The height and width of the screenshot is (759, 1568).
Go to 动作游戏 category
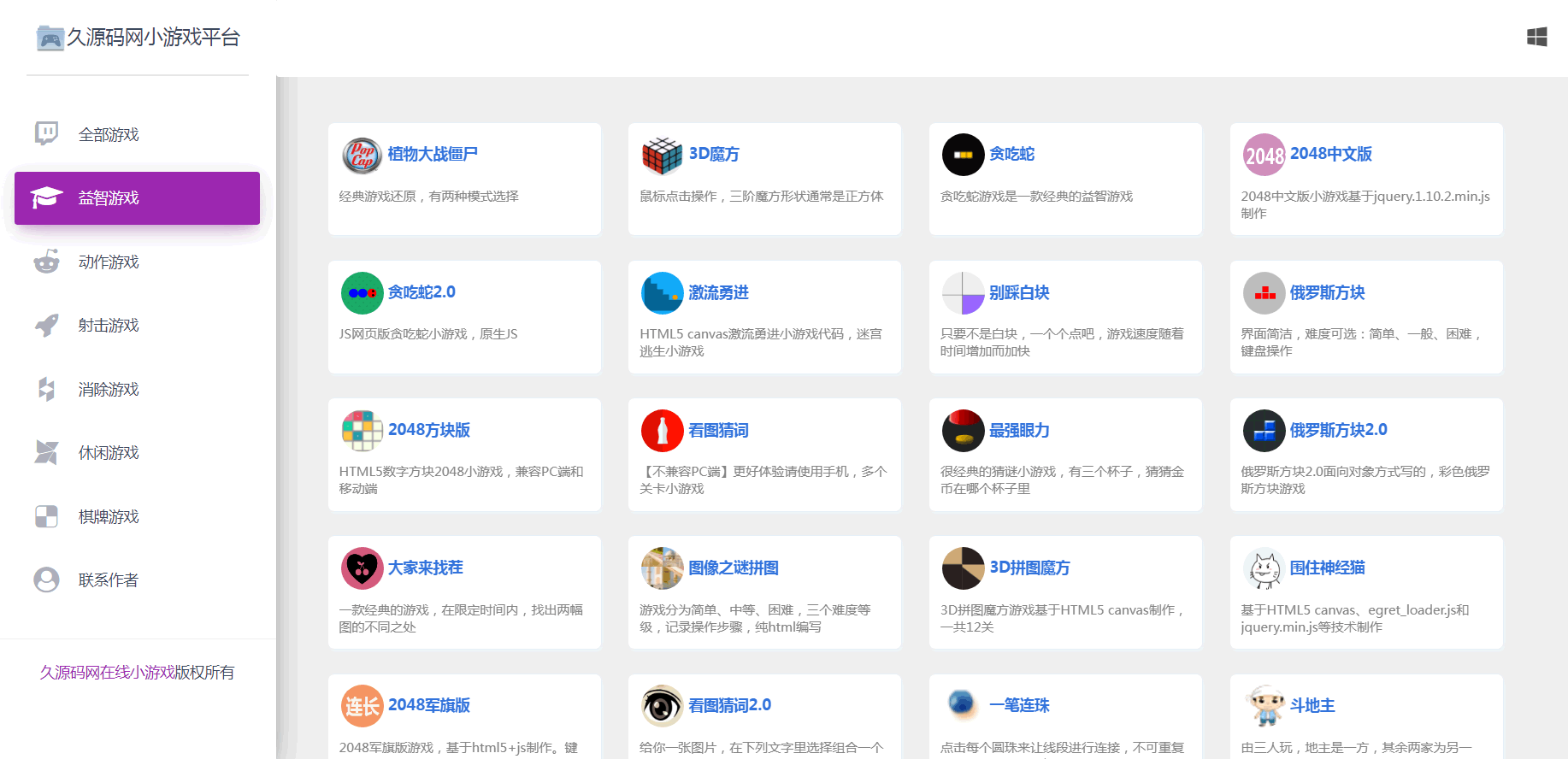point(108,262)
